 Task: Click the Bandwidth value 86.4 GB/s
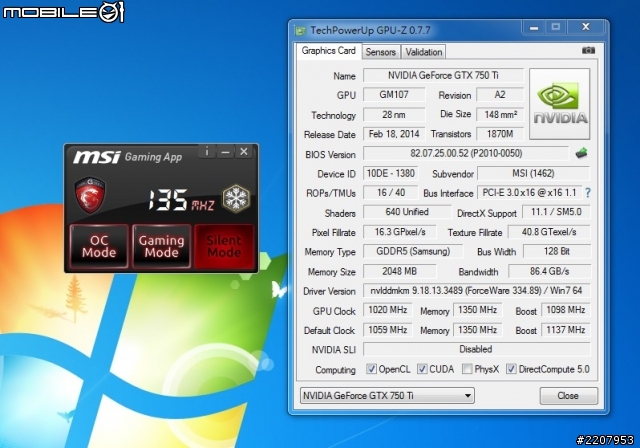(x=549, y=271)
